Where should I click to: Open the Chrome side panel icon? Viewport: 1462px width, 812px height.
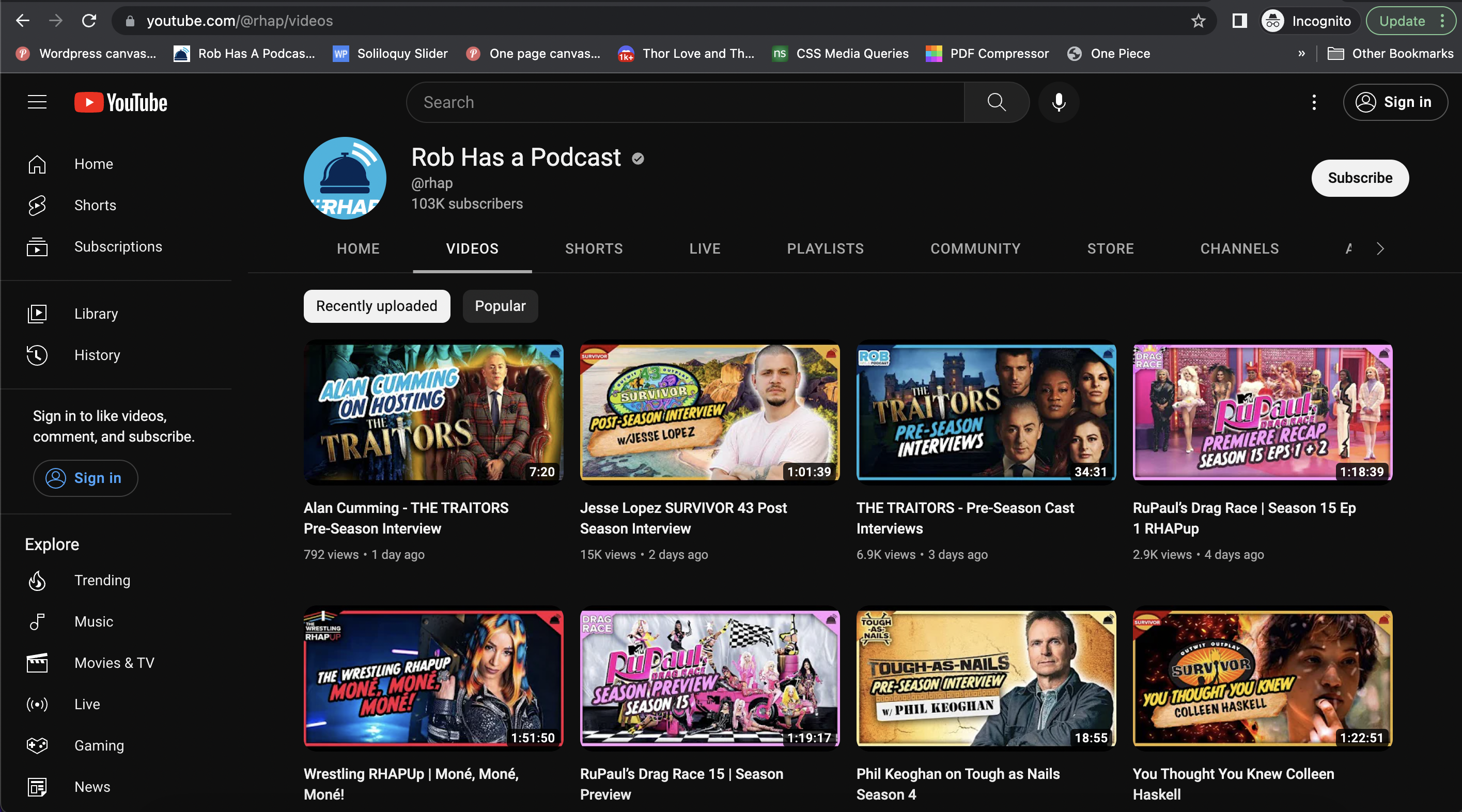1239,21
